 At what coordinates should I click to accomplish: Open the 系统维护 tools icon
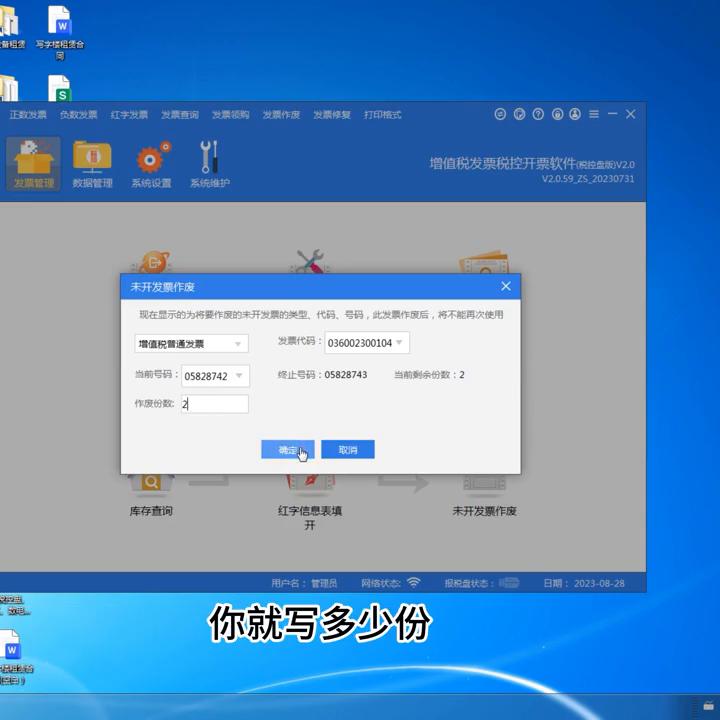pyautogui.click(x=210, y=163)
